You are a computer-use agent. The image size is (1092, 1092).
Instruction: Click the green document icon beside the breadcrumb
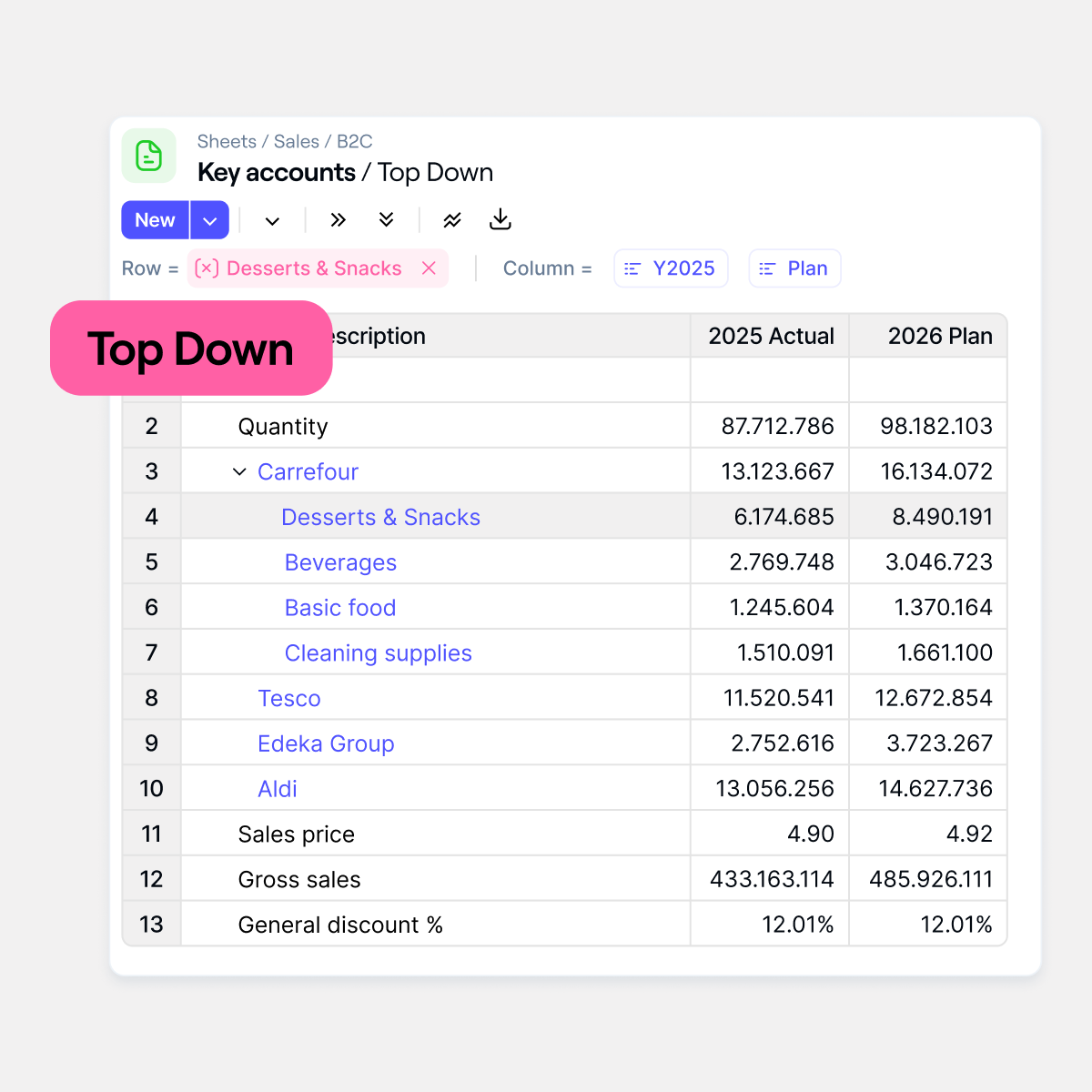(x=148, y=156)
